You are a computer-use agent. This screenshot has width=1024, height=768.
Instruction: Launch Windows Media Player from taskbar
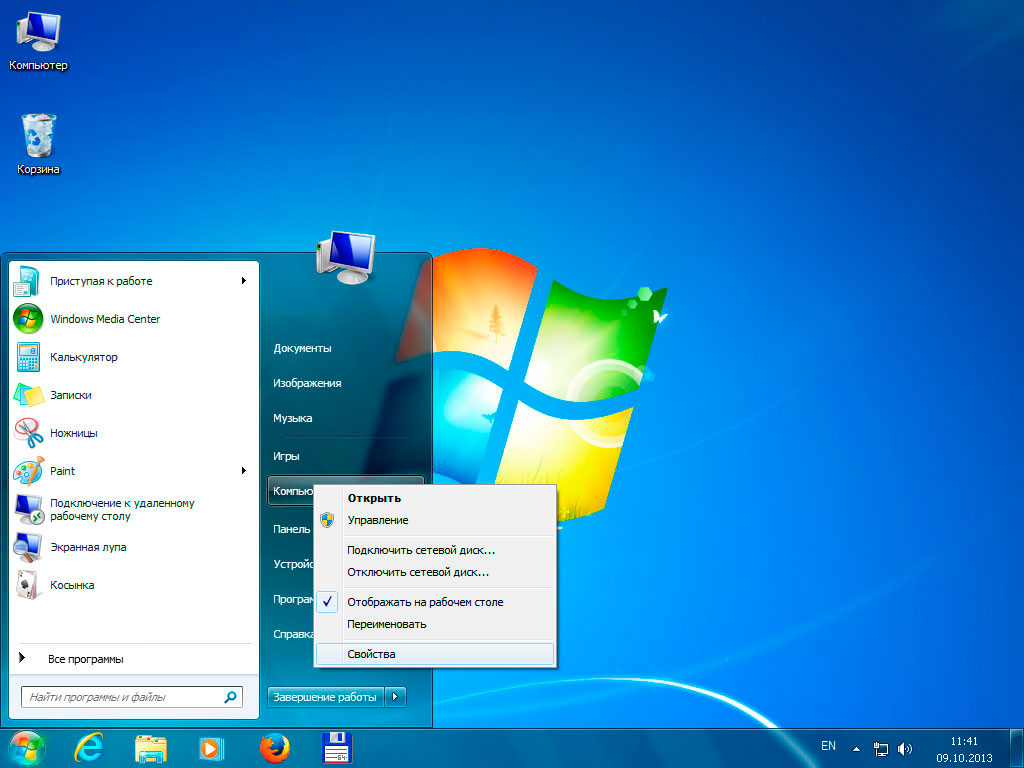211,748
